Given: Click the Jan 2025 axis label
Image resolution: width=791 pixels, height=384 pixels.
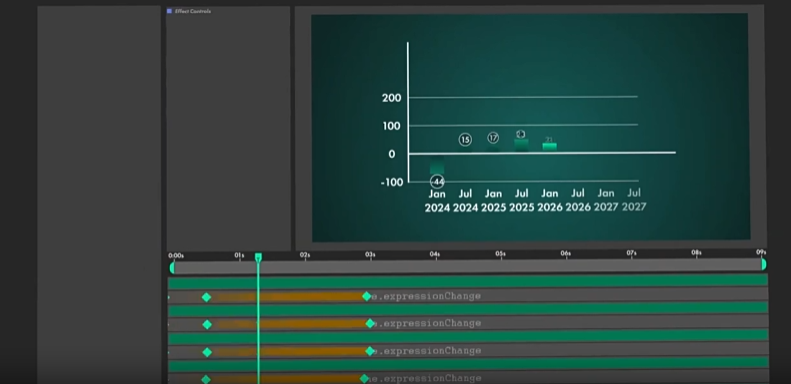Looking at the screenshot, I should coord(493,201).
